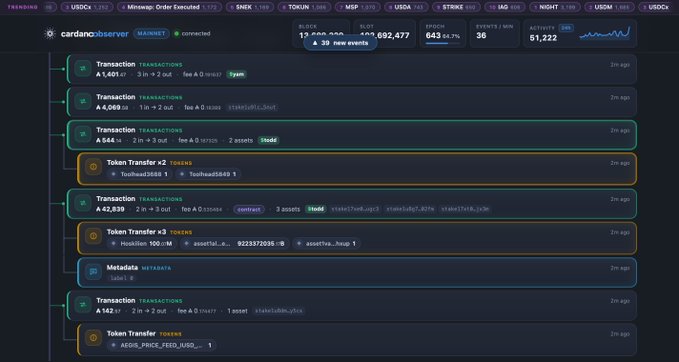Click the AEGIS_PRICE_FEED_IUSD token chip
The width and height of the screenshot is (679, 362).
pos(162,345)
